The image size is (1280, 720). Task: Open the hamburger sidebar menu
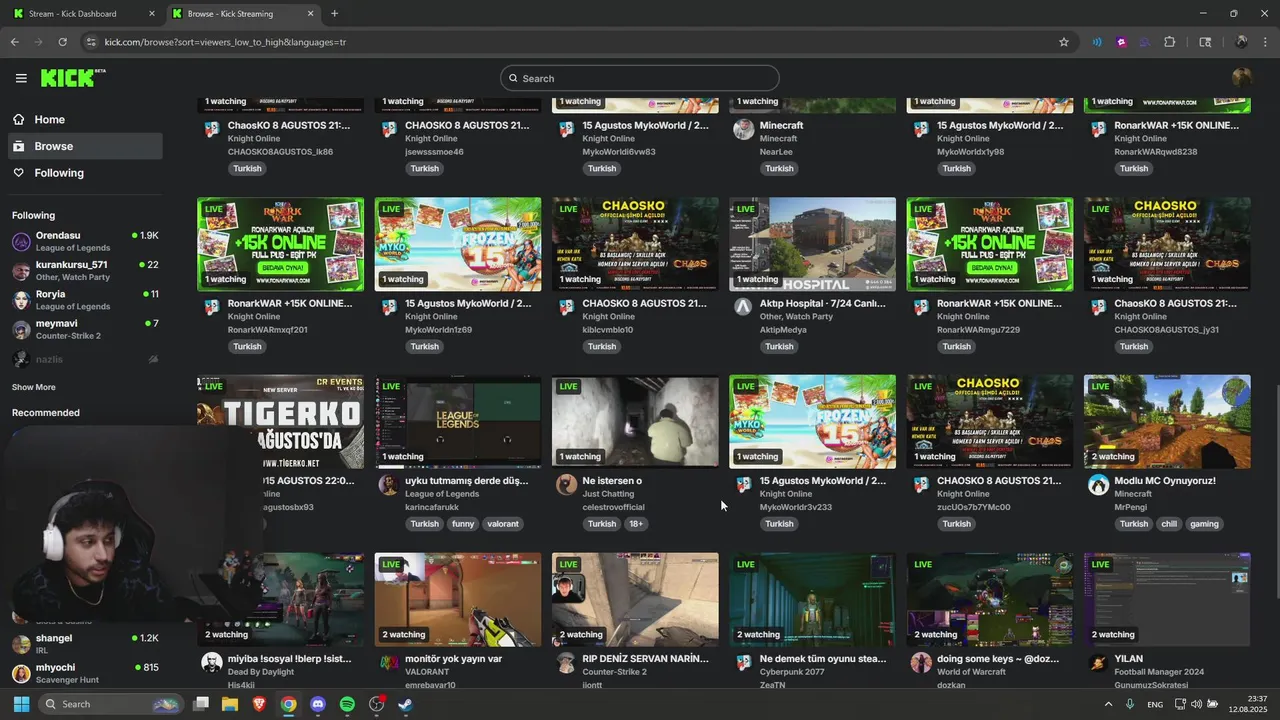[x=21, y=78]
